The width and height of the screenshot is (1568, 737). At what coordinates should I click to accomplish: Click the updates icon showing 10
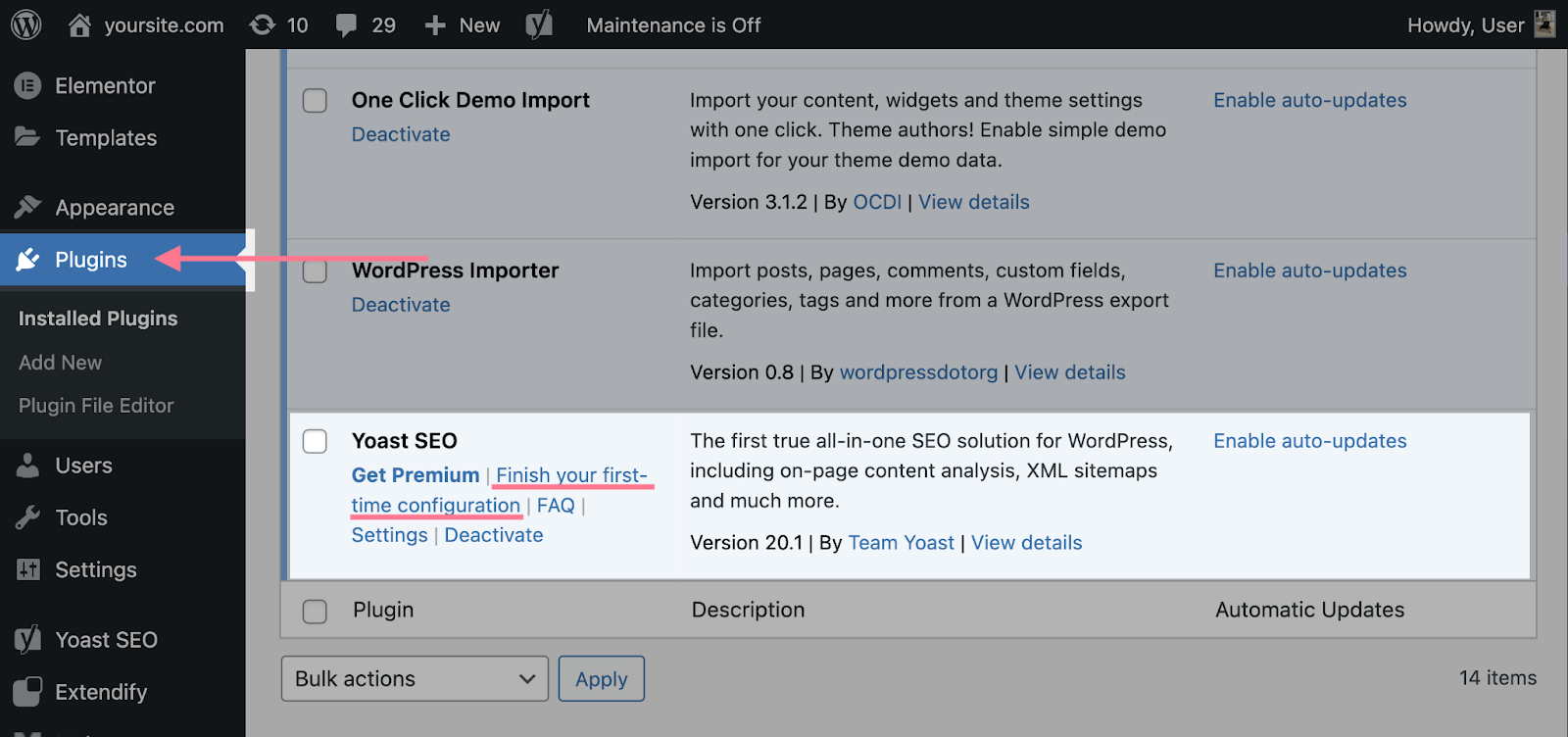click(263, 25)
